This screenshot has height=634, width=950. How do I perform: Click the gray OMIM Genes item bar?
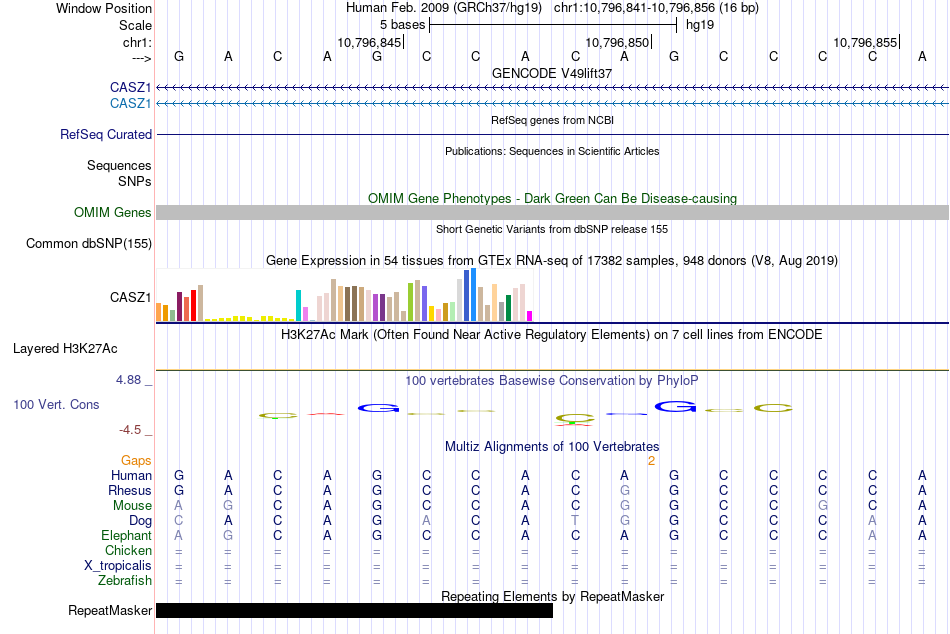(x=553, y=212)
